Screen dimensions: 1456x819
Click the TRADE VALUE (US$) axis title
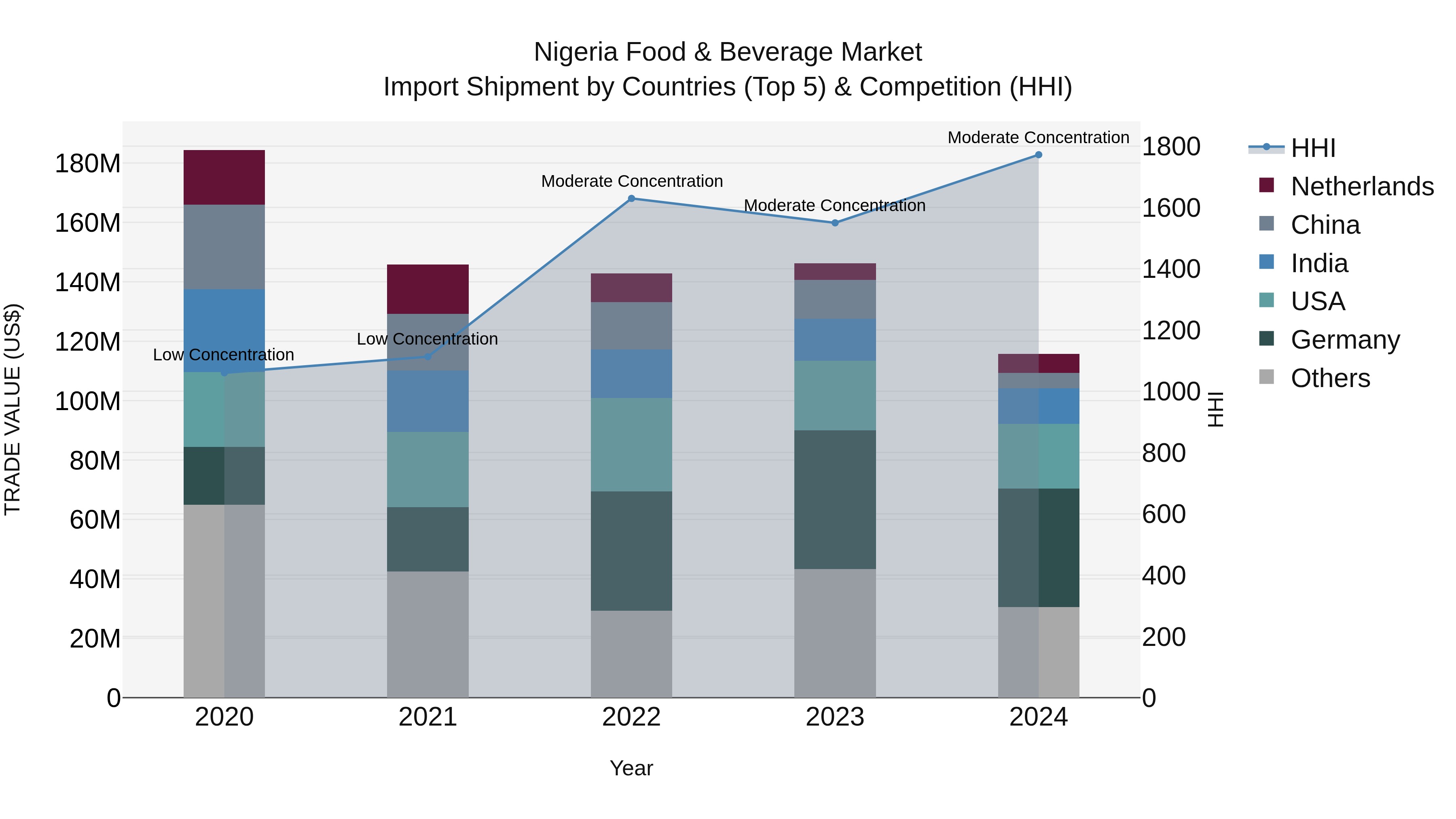click(x=13, y=409)
